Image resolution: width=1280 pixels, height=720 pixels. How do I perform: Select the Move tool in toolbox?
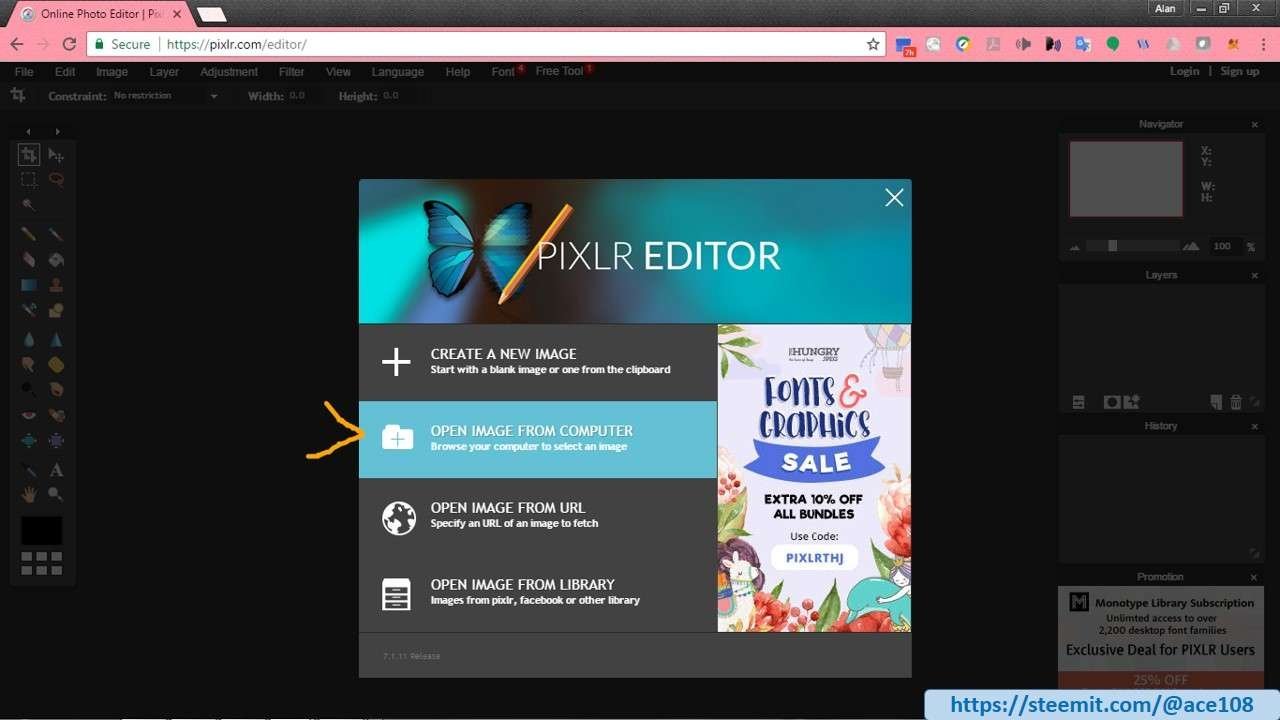point(56,155)
